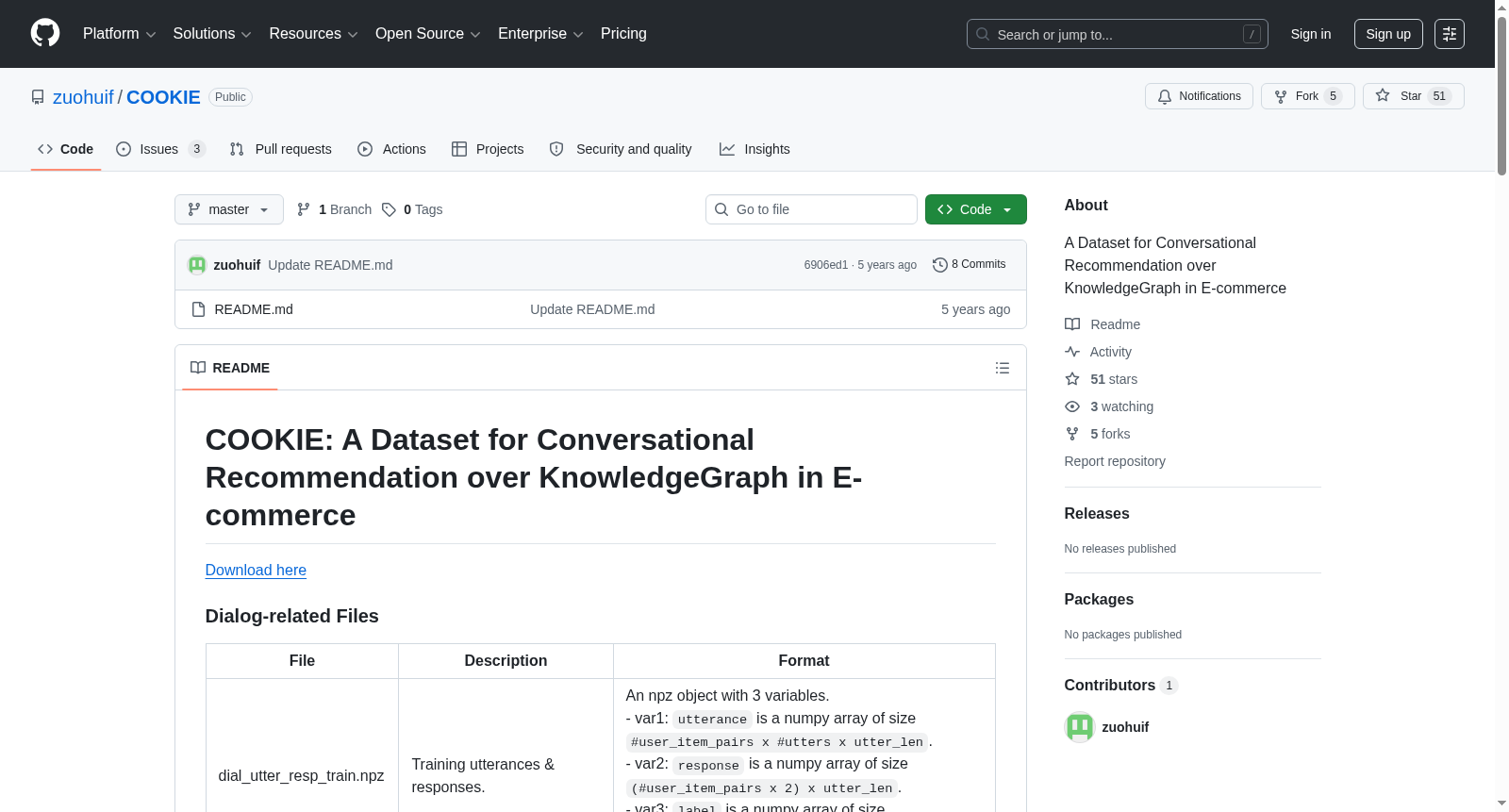Open the Insights tab
This screenshot has height=812, width=1509.
(754, 149)
